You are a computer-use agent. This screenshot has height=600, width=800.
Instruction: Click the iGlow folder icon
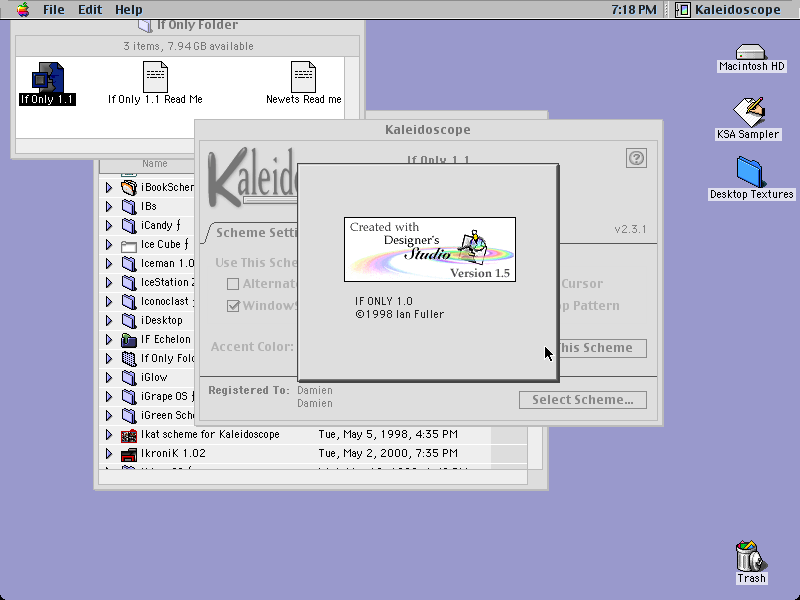tap(129, 378)
